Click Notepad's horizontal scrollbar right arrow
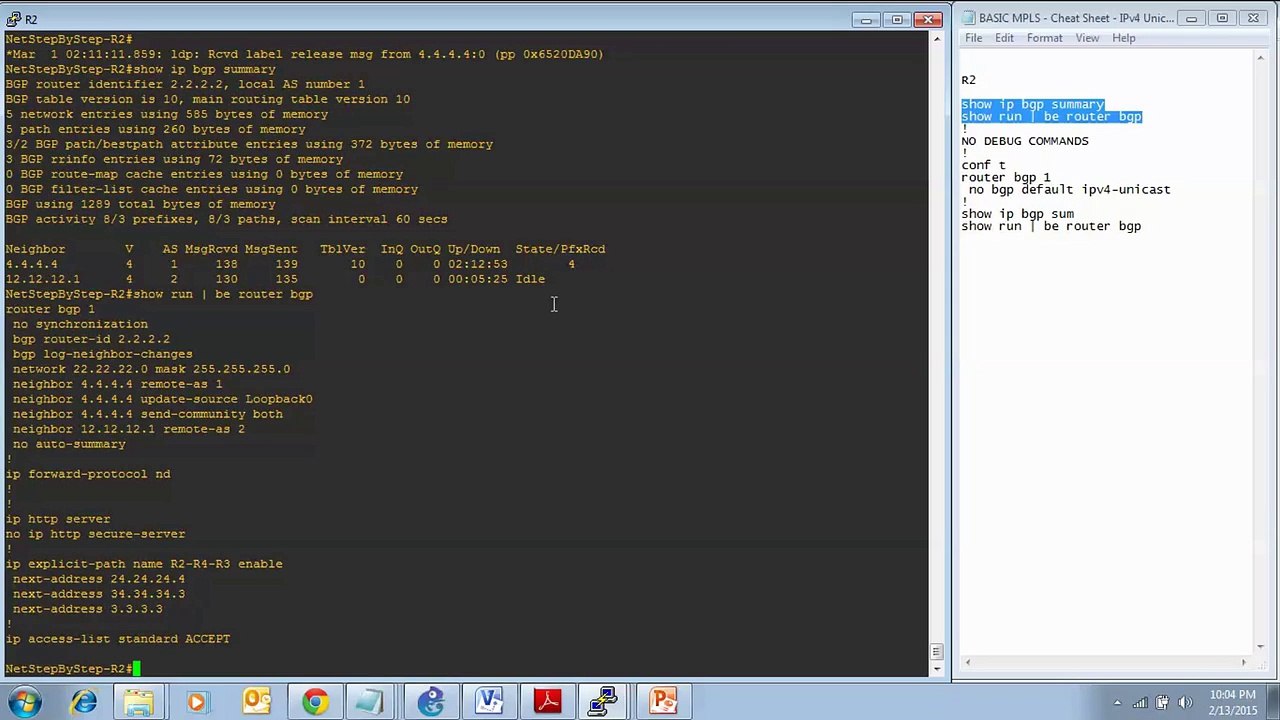Viewport: 1280px width, 720px height. tap(1244, 662)
